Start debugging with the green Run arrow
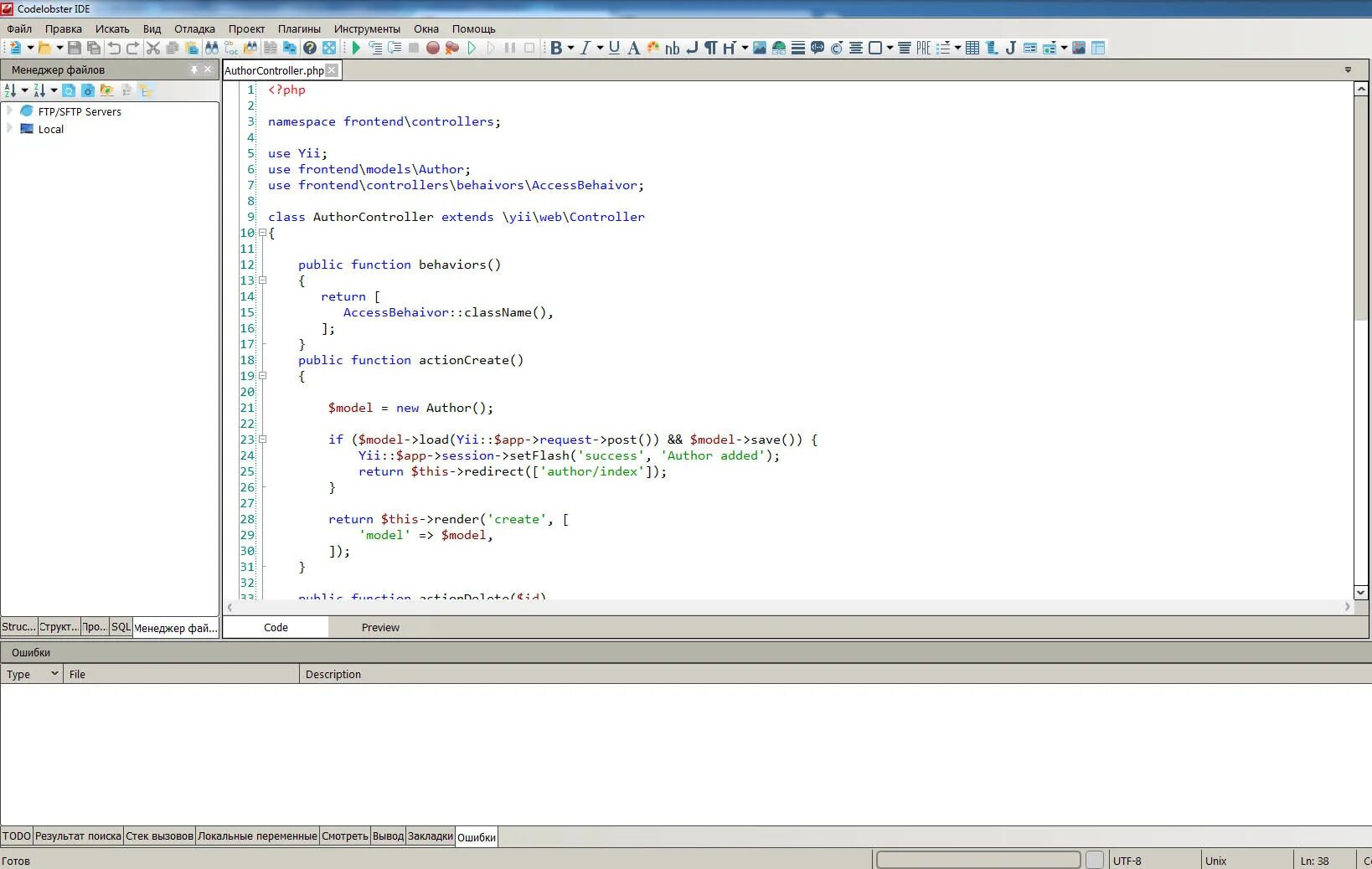The width and height of the screenshot is (1372, 869). coord(356,48)
